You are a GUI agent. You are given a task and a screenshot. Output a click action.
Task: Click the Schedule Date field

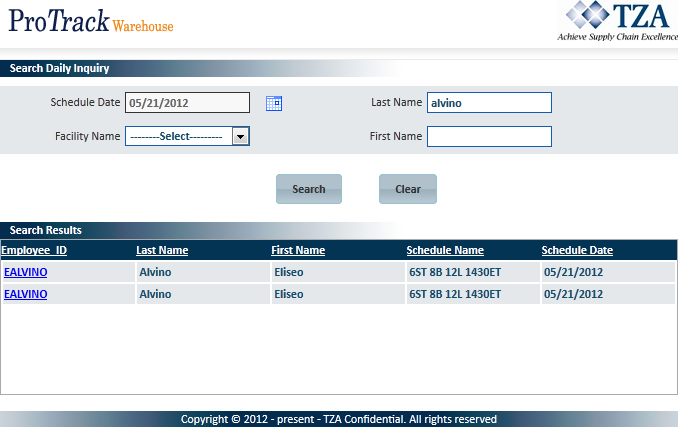pos(187,103)
